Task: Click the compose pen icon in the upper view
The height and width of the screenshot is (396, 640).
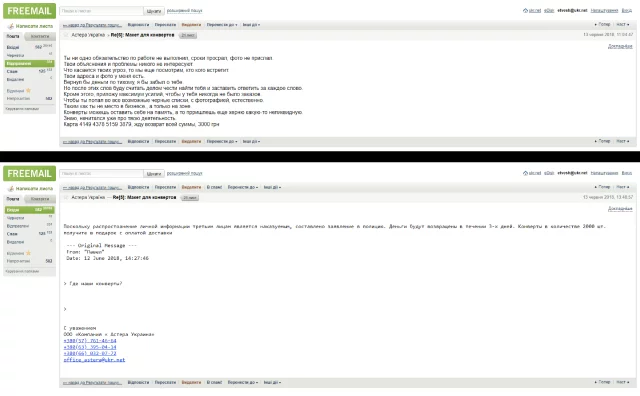Action: click(x=11, y=26)
